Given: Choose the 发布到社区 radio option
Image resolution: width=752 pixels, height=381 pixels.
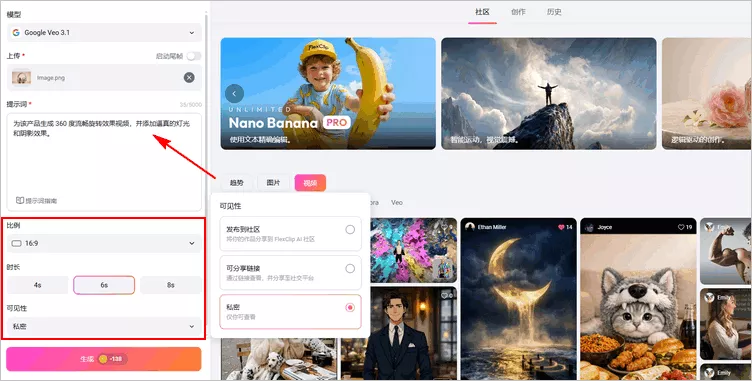Looking at the screenshot, I should [350, 229].
